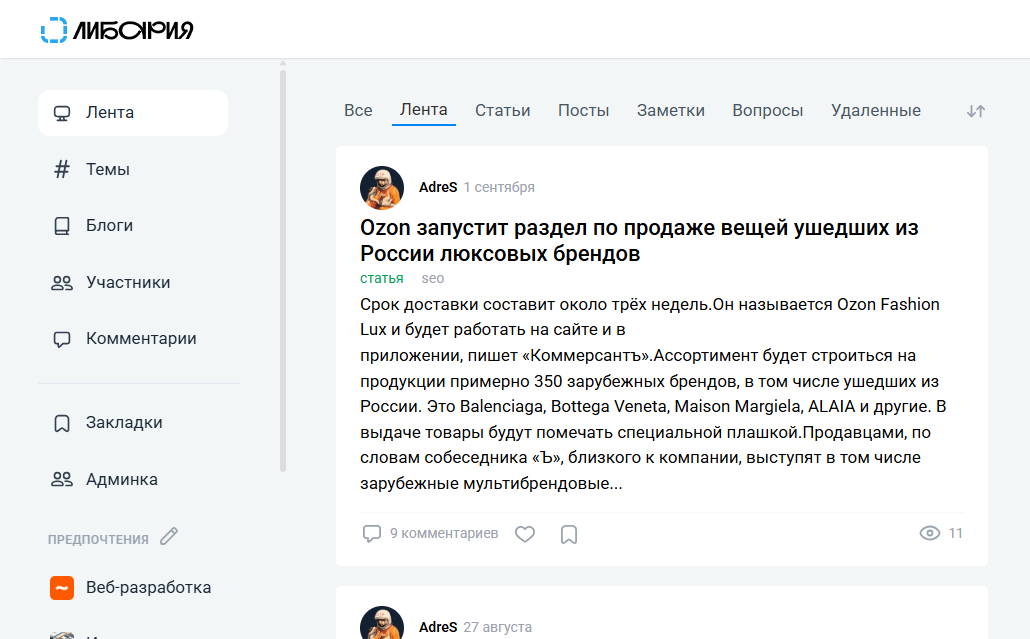
Task: Switch to the Вопросы tab
Action: [x=767, y=110]
